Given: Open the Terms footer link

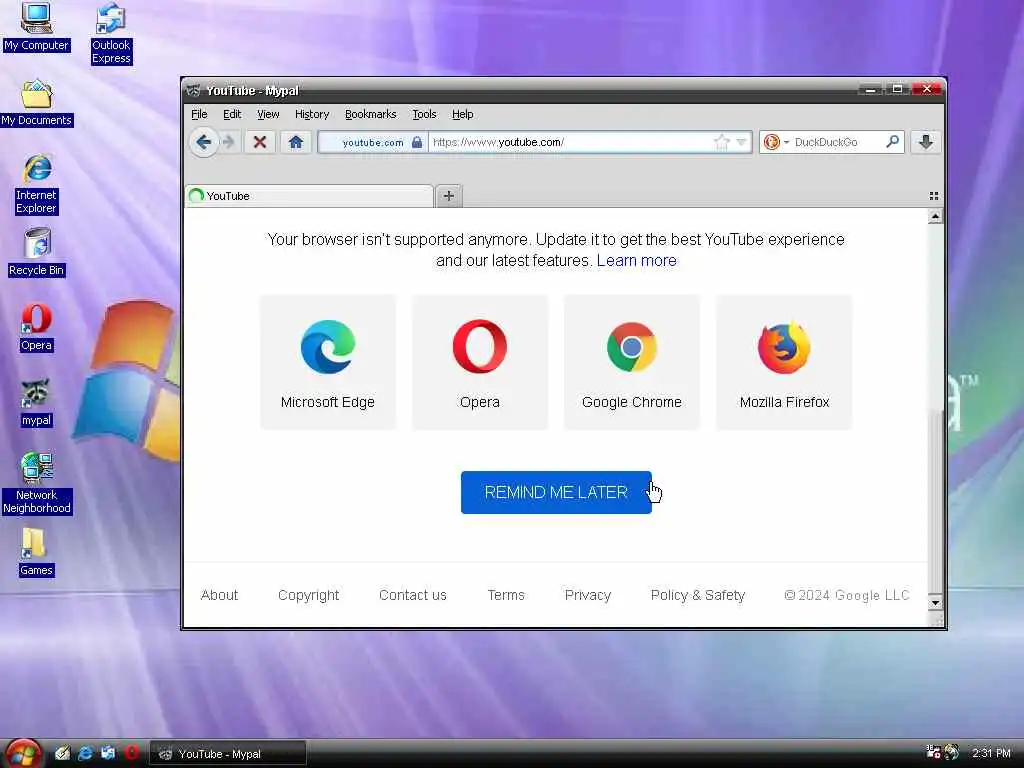Looking at the screenshot, I should [505, 595].
